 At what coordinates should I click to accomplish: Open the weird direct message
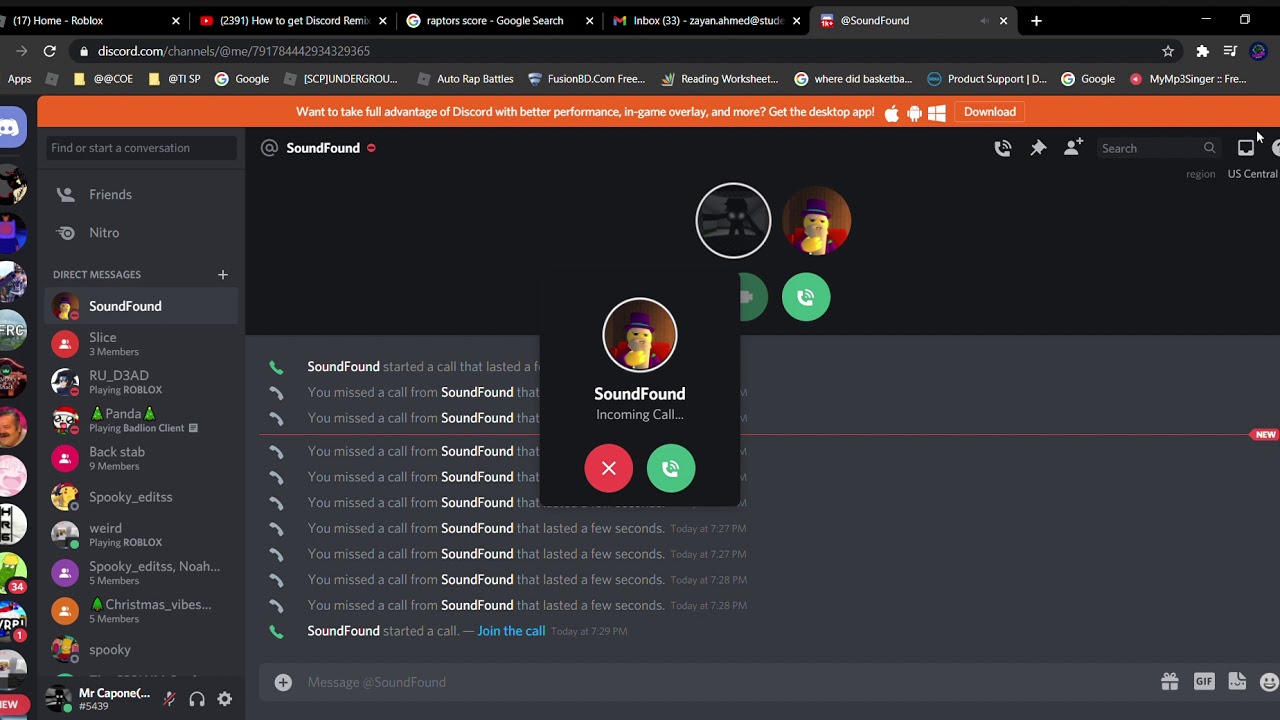pyautogui.click(x=141, y=535)
